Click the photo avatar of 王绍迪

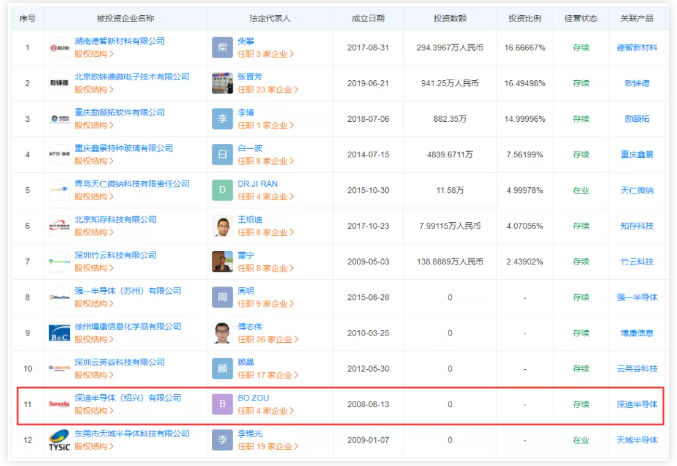pyautogui.click(x=222, y=226)
